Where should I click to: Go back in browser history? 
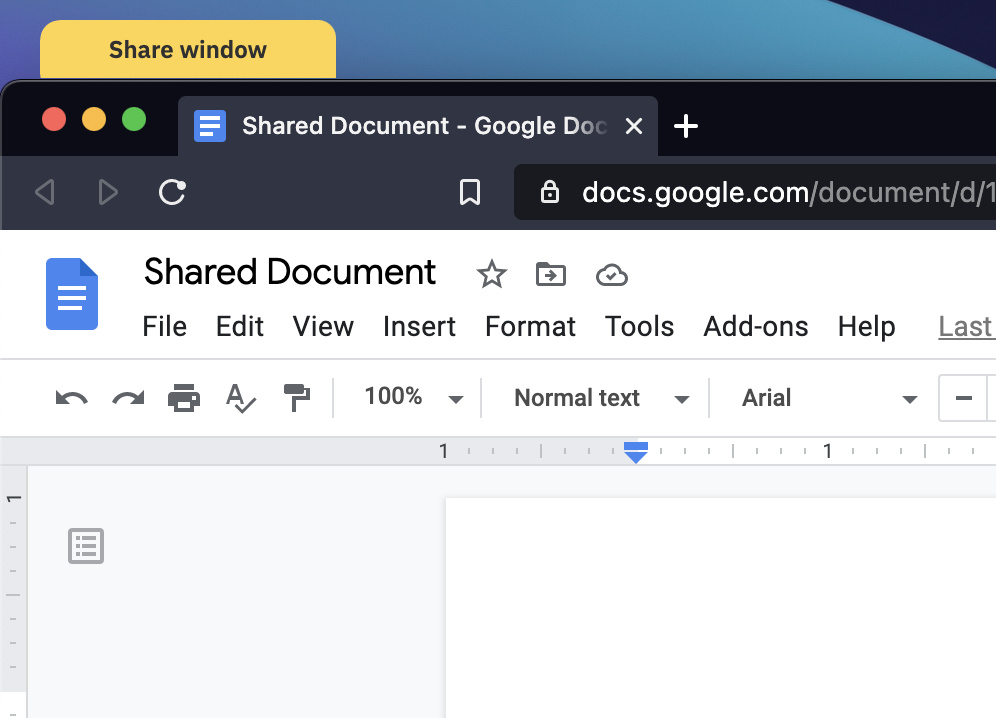44,192
